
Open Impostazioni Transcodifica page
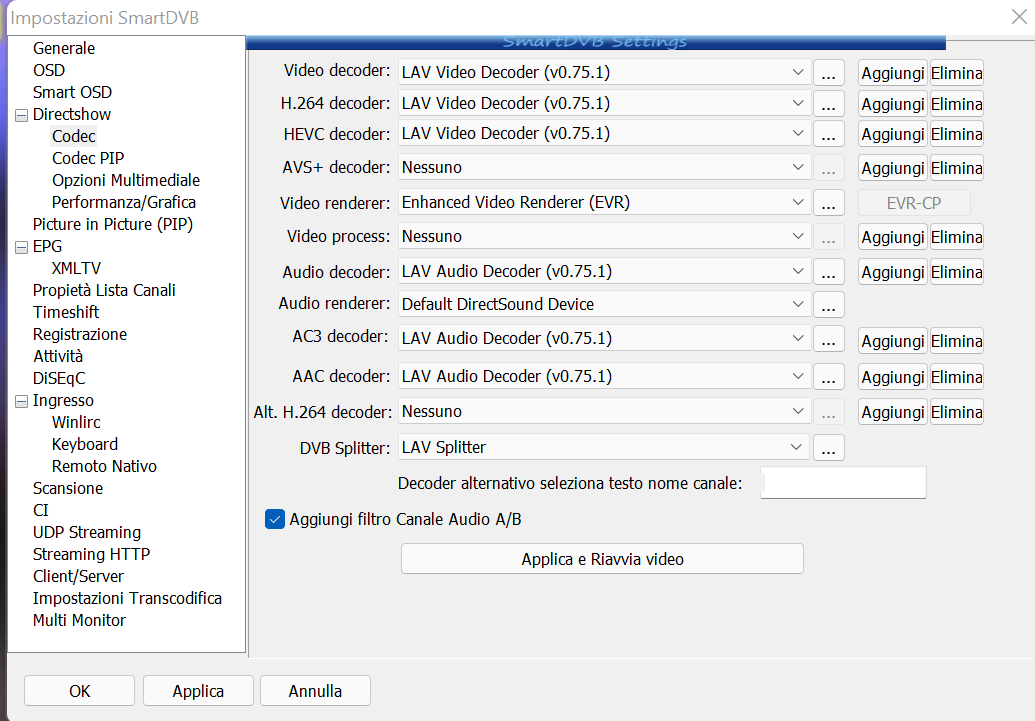coord(127,598)
